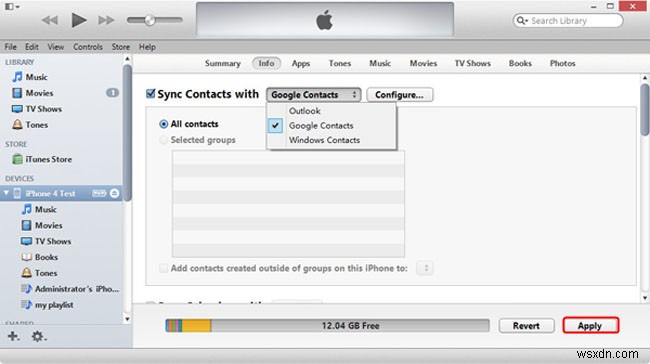The width and height of the screenshot is (650, 364).
Task: Open Tones icon under iPhone 4 Test
Action: click(x=26, y=273)
